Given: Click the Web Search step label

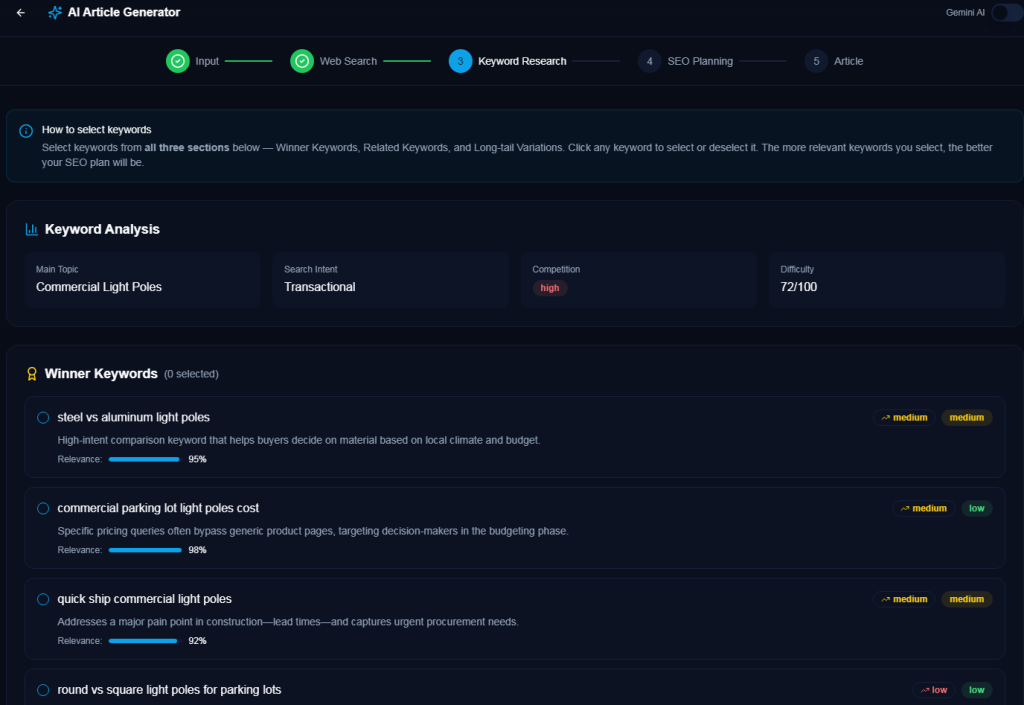Looking at the screenshot, I should [348, 61].
